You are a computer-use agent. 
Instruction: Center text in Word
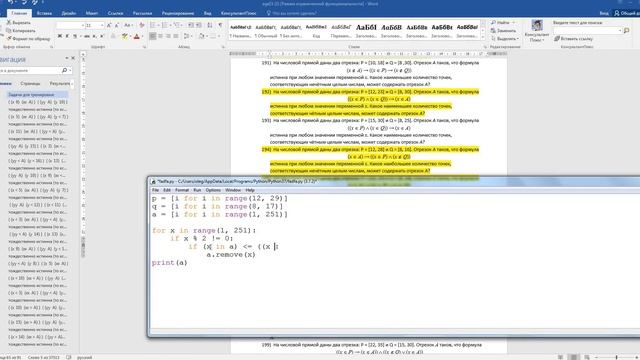pyautogui.click(x=160, y=36)
